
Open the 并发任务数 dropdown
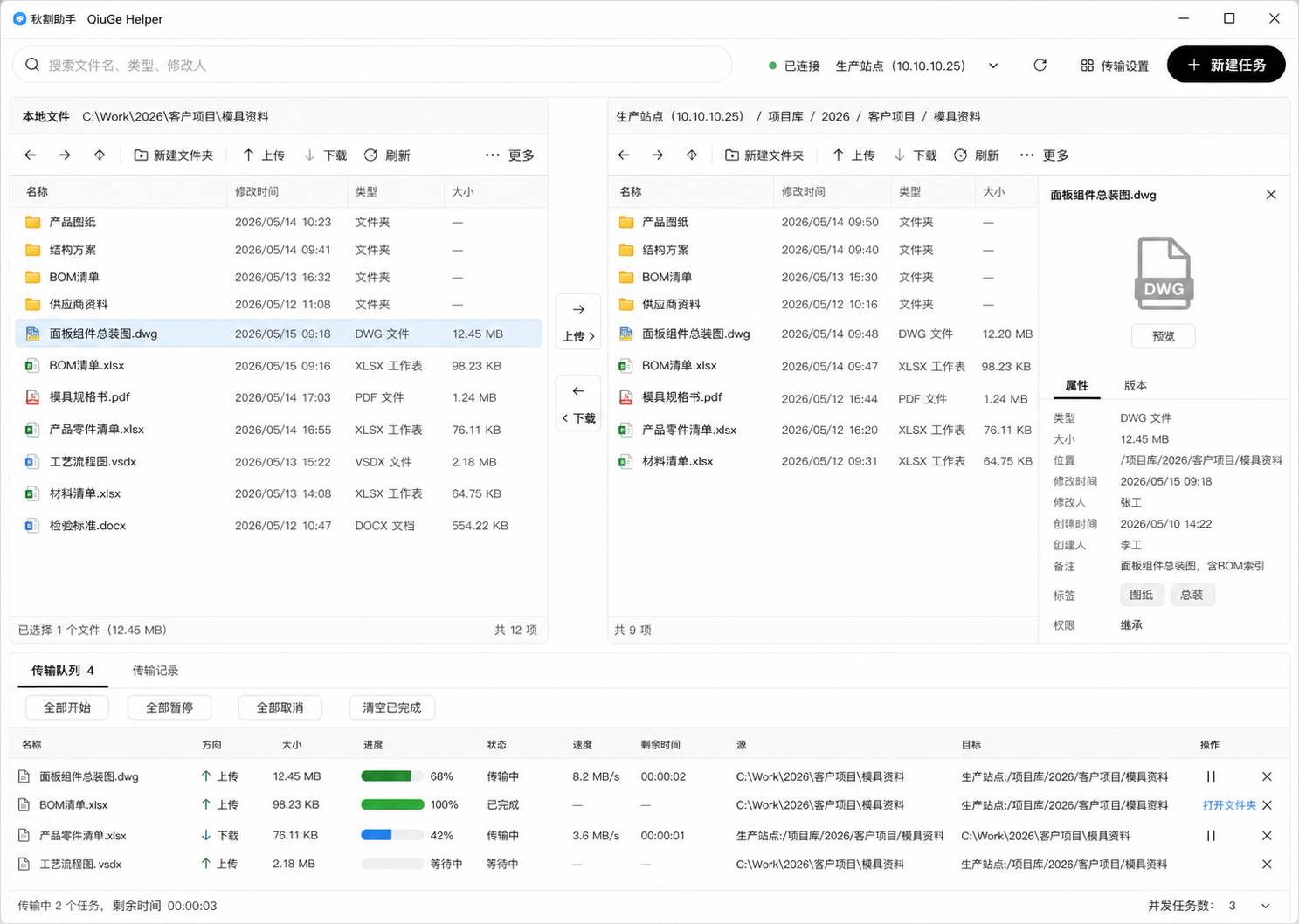click(1266, 906)
